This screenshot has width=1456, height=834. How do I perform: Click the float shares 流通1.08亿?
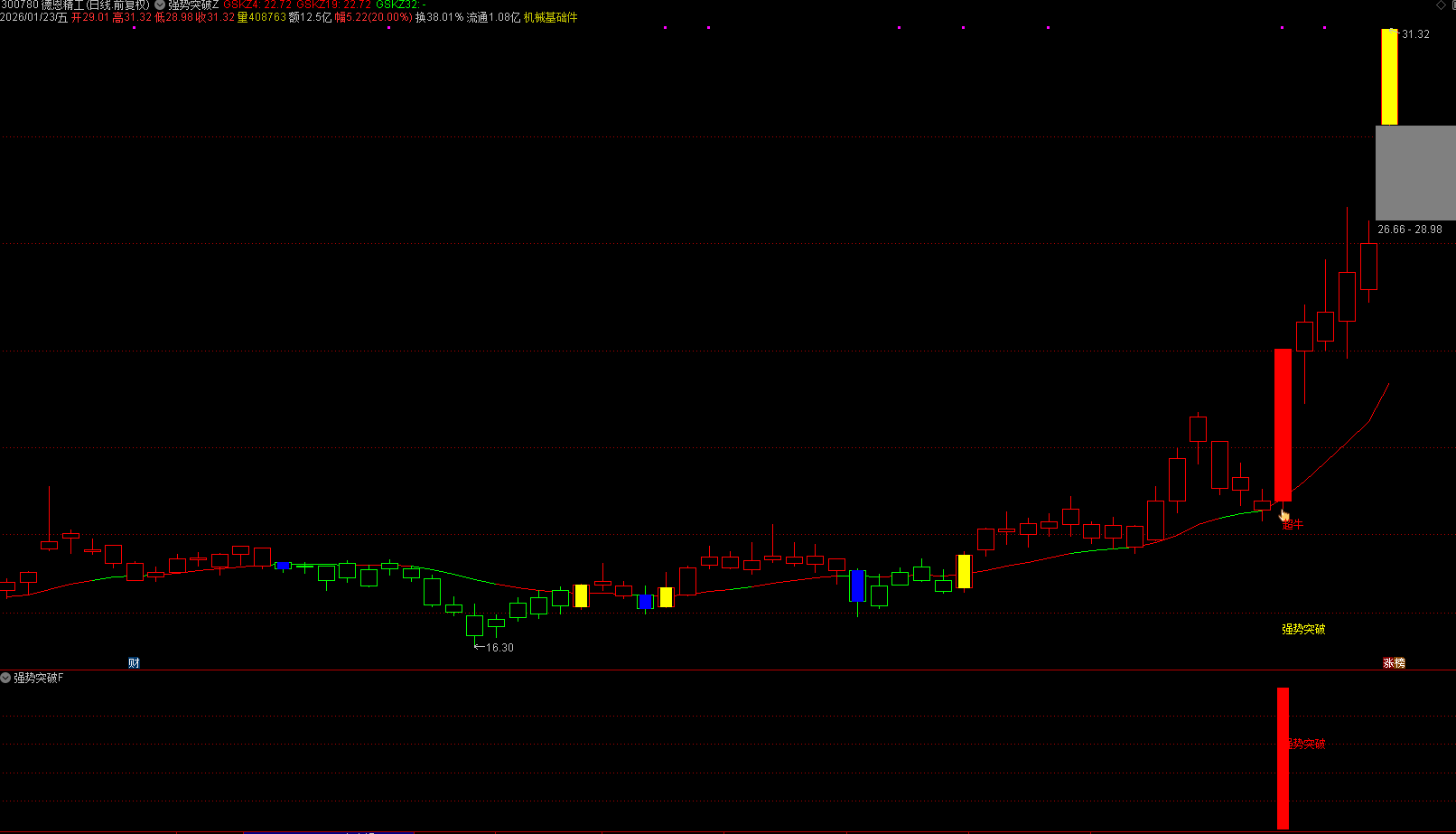(x=493, y=17)
